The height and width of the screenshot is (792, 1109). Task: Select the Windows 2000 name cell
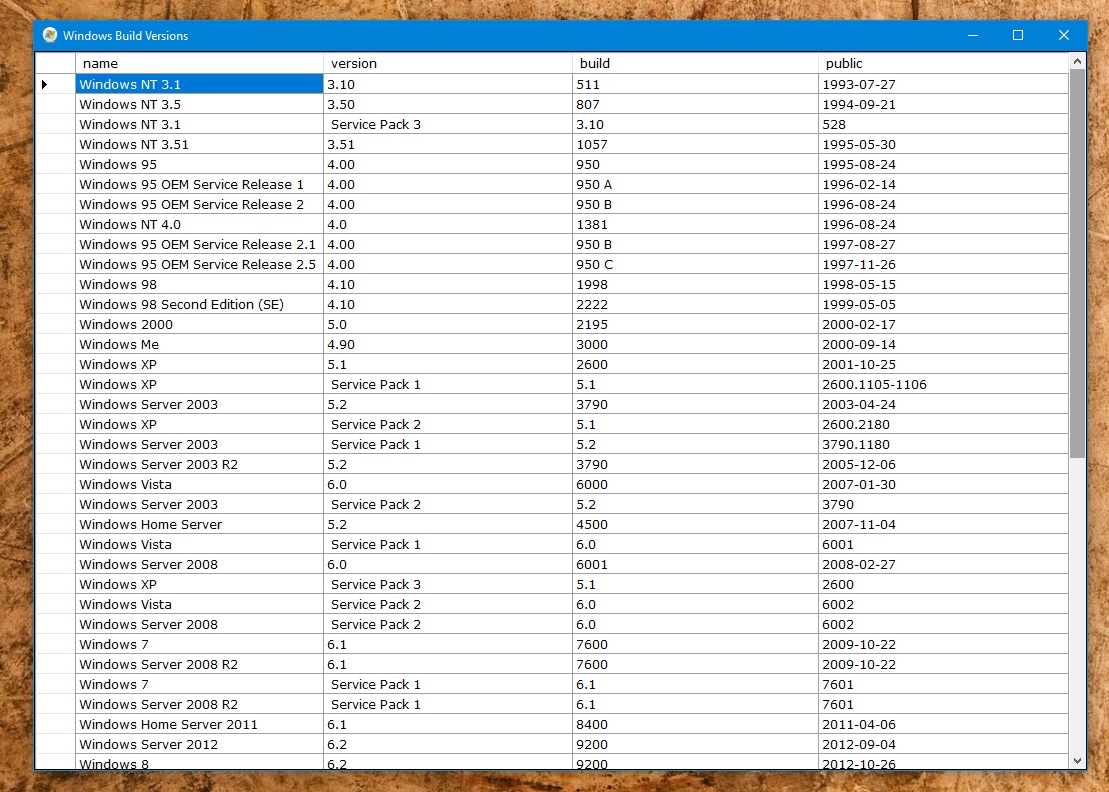199,324
